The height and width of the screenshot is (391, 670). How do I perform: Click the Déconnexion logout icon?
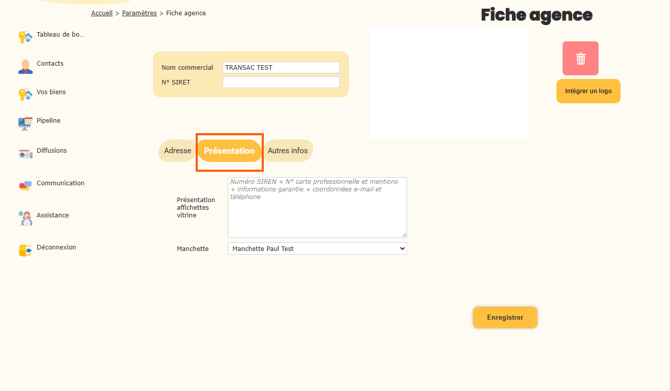point(25,250)
